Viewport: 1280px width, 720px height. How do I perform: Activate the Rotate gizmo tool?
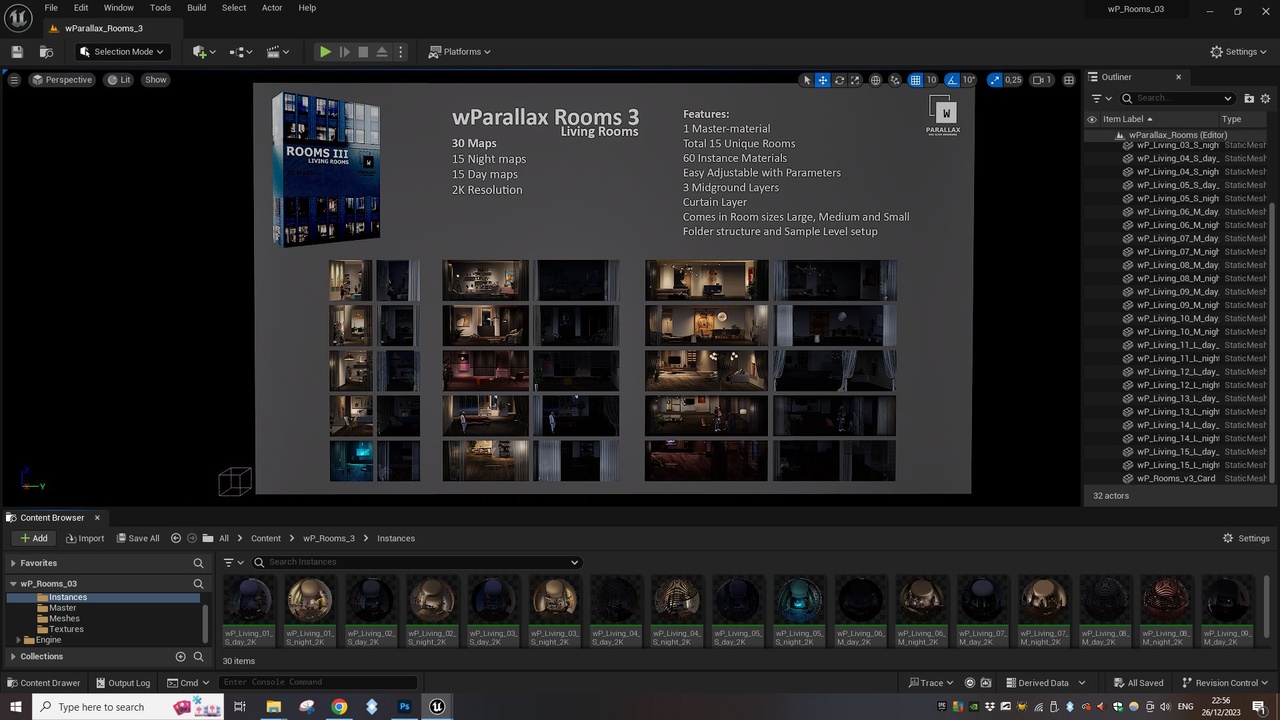pos(839,80)
